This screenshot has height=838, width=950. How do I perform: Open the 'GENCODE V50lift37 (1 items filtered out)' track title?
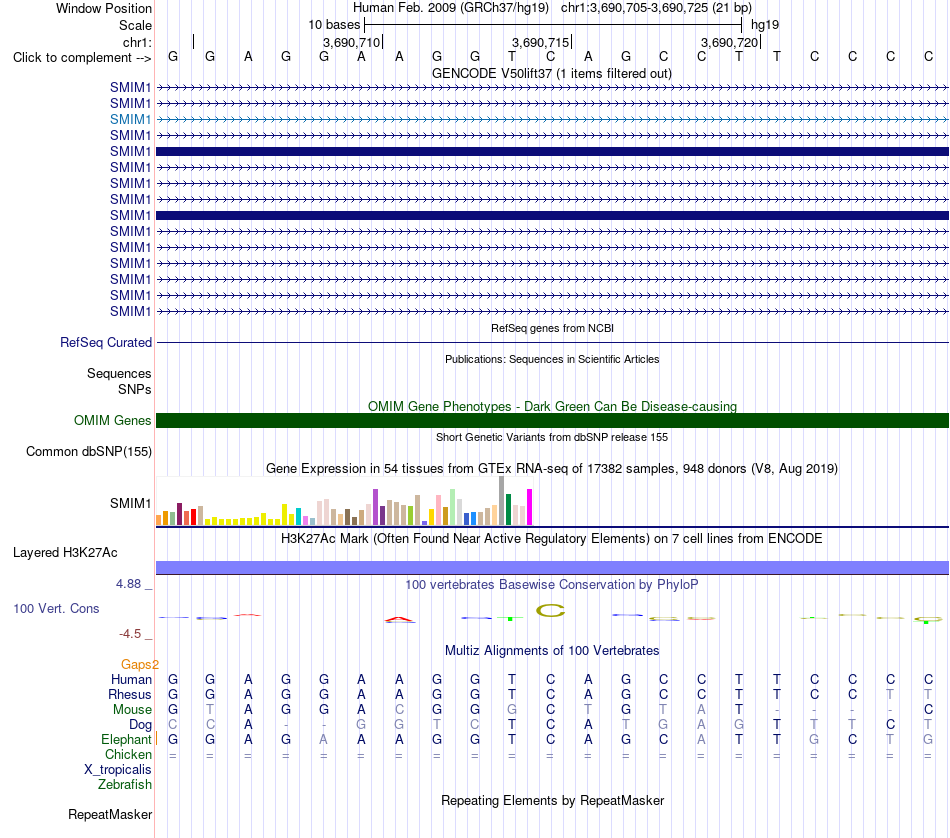552,73
